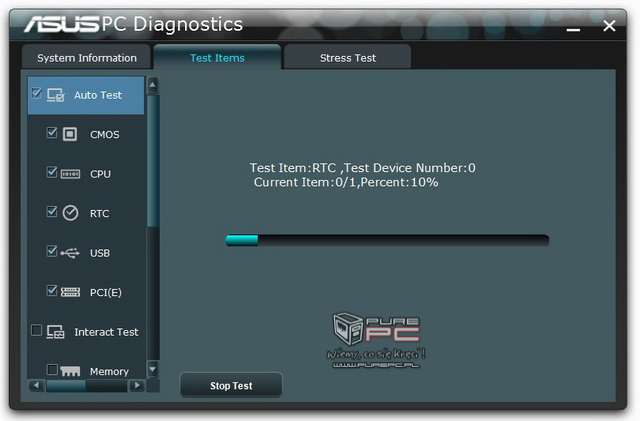Click the test list scroll up arrow
This screenshot has height=421, width=640.
pos(153,85)
